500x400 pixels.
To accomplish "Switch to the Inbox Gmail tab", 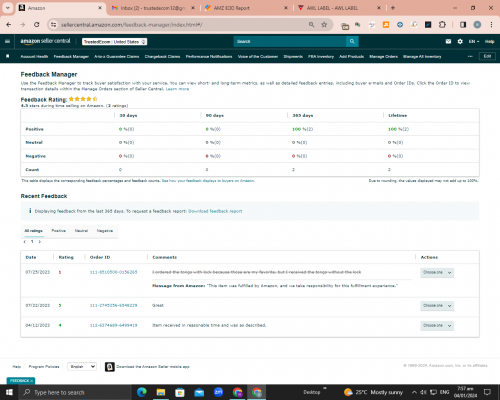I will click(x=152, y=8).
